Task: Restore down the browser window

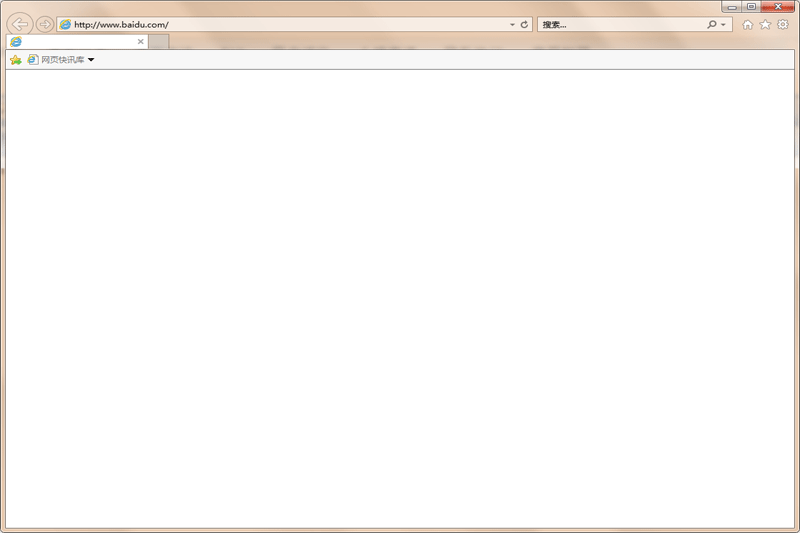Action: pyautogui.click(x=751, y=7)
